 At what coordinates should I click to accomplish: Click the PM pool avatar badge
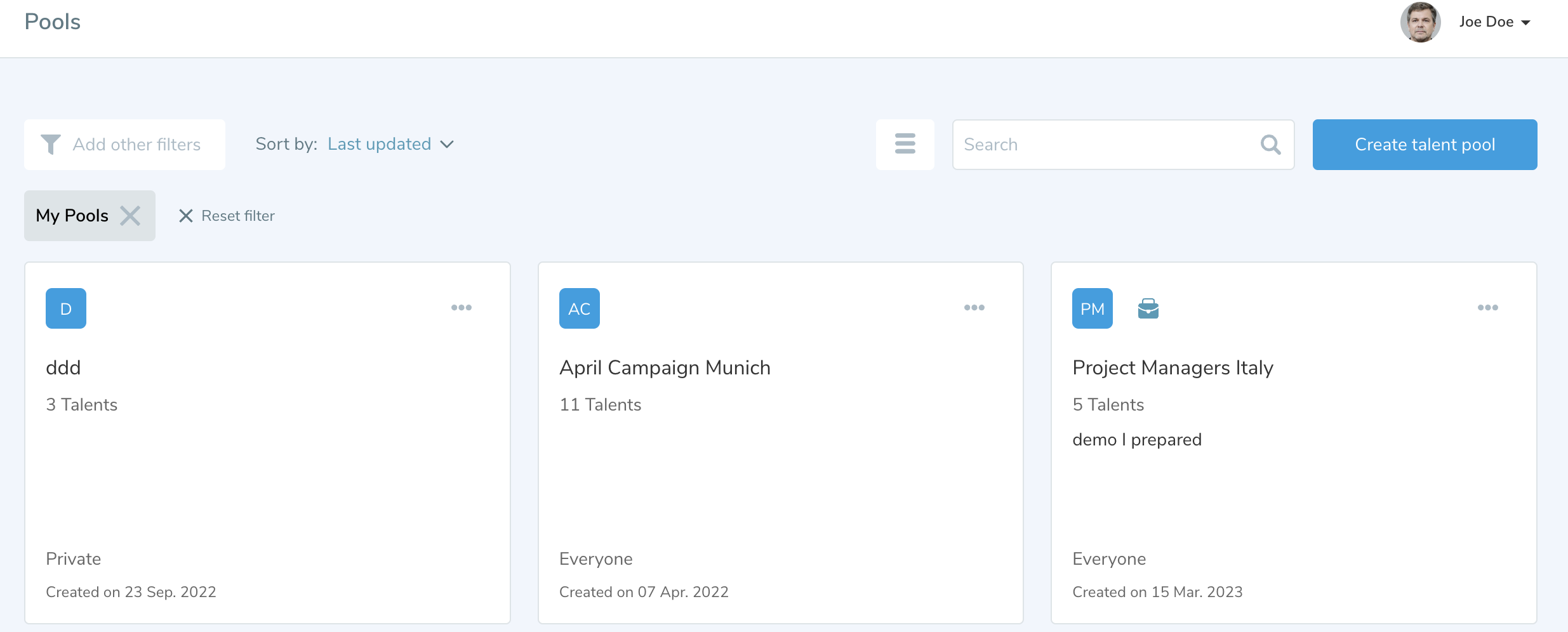coord(1092,308)
